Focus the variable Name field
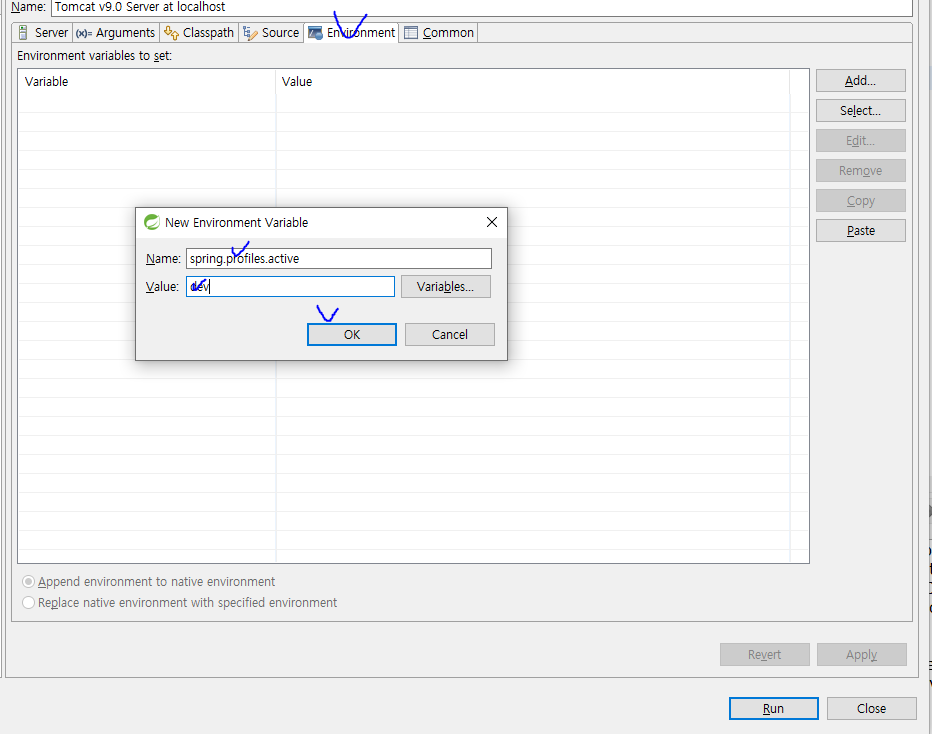932x734 pixels. click(339, 259)
